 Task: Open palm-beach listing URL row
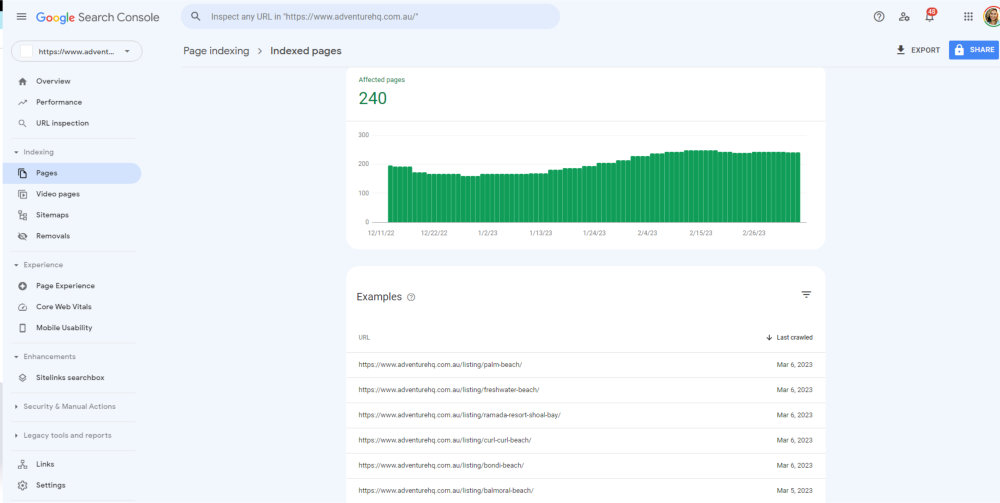point(585,365)
